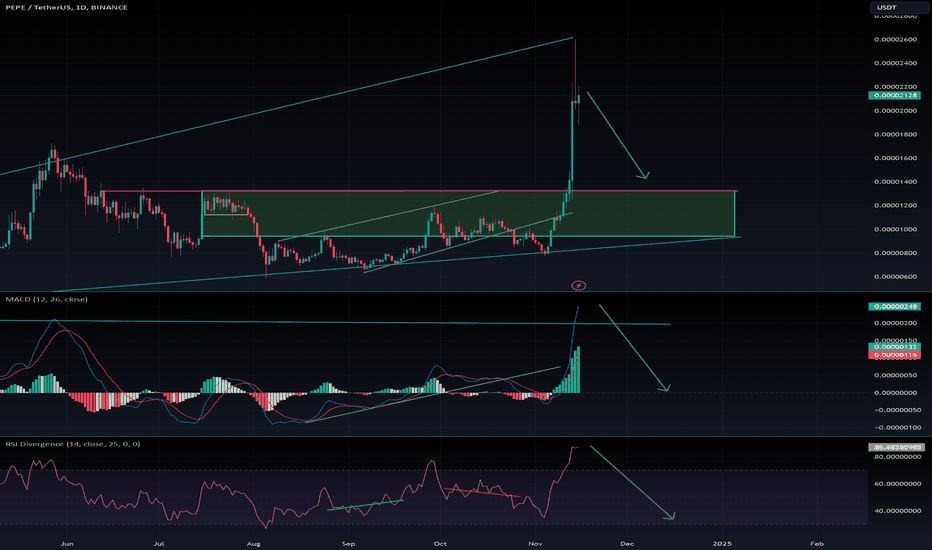Click the 0.00000050 MACD axis label
932x550 pixels.
click(x=895, y=375)
